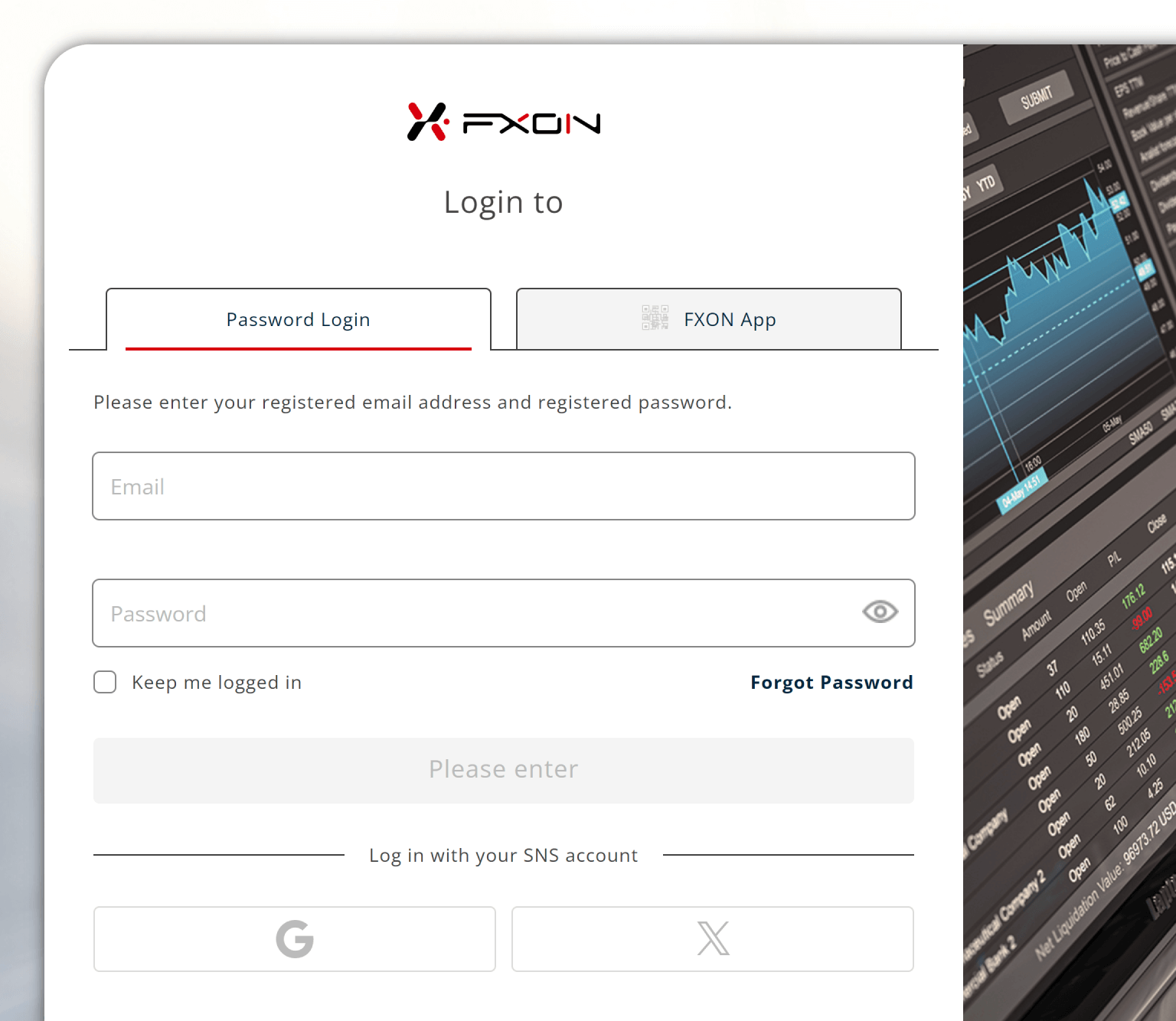The image size is (1176, 1021).
Task: Click the Login to heading text
Action: (x=504, y=203)
